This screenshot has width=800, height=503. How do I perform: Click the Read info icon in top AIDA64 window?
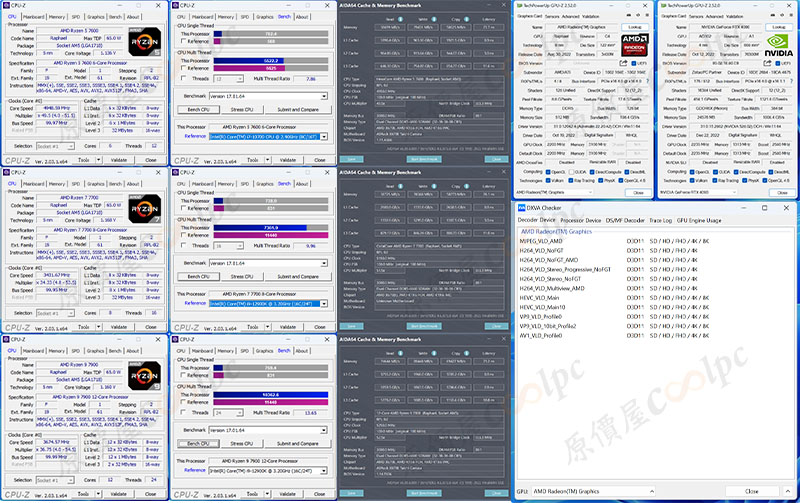400,19
